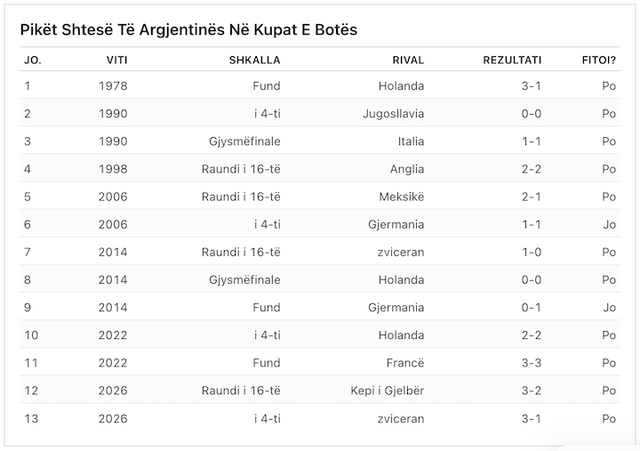Click the RIVAL column header
Viewport: 640px width, 451px height.
(x=408, y=60)
